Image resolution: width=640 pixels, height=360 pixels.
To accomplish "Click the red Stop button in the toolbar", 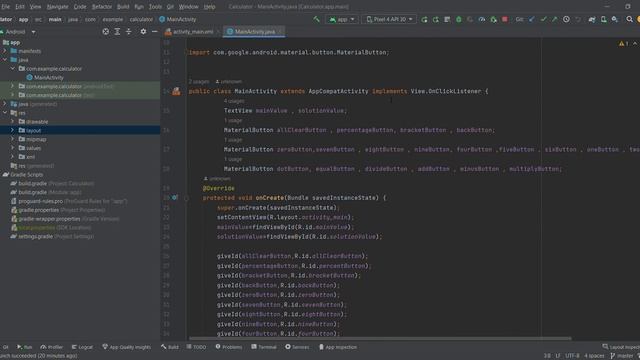I will [x=505, y=19].
